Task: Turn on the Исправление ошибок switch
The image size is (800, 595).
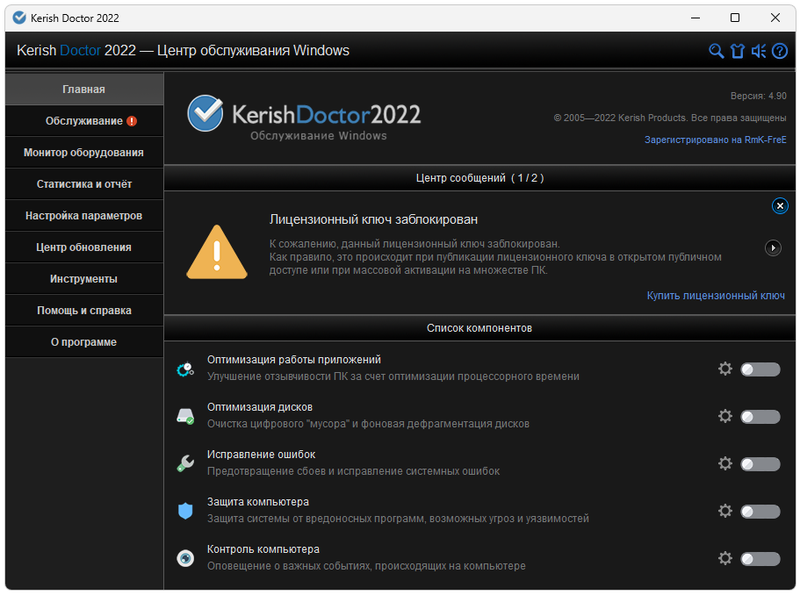Action: tap(760, 464)
